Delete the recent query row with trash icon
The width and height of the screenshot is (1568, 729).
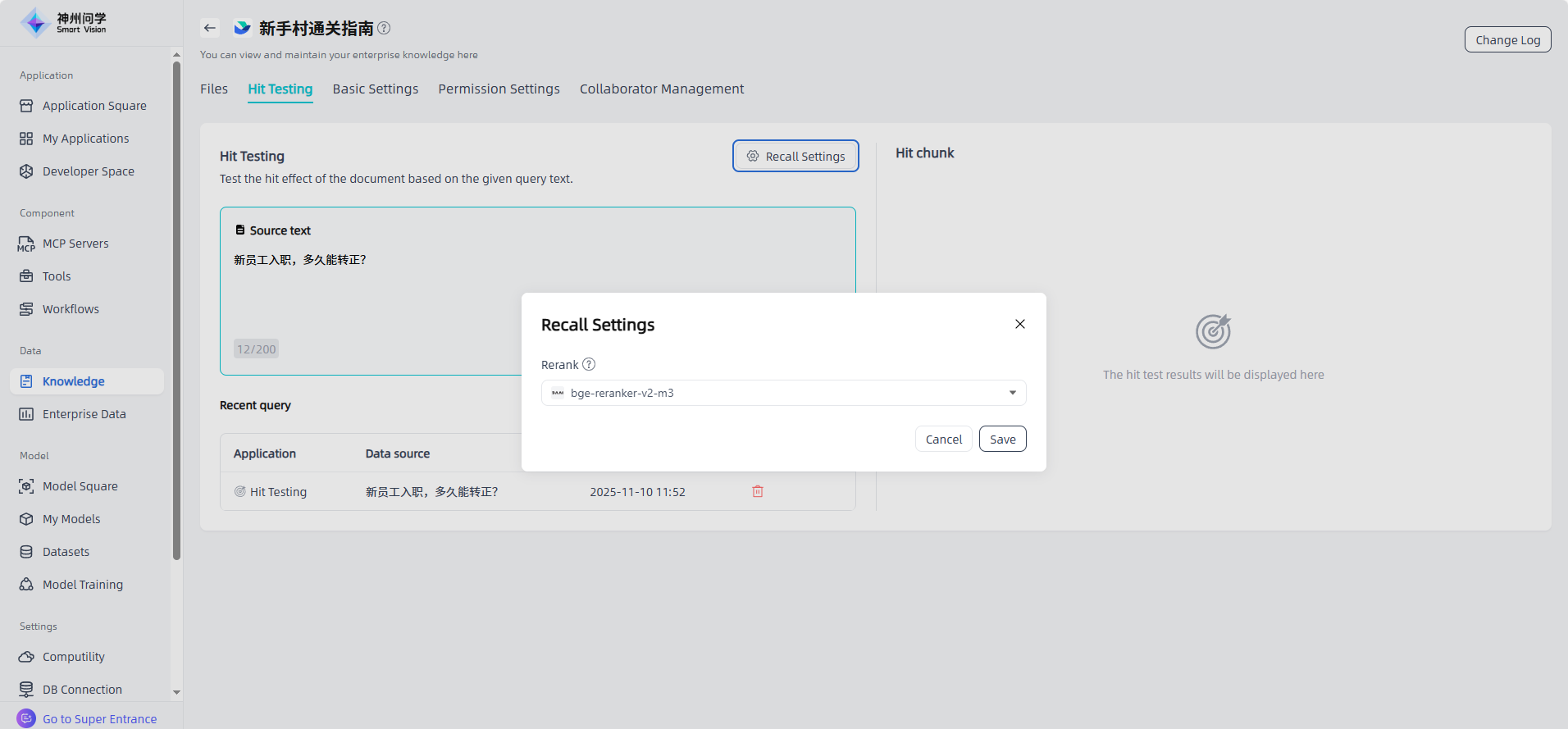pos(758,491)
